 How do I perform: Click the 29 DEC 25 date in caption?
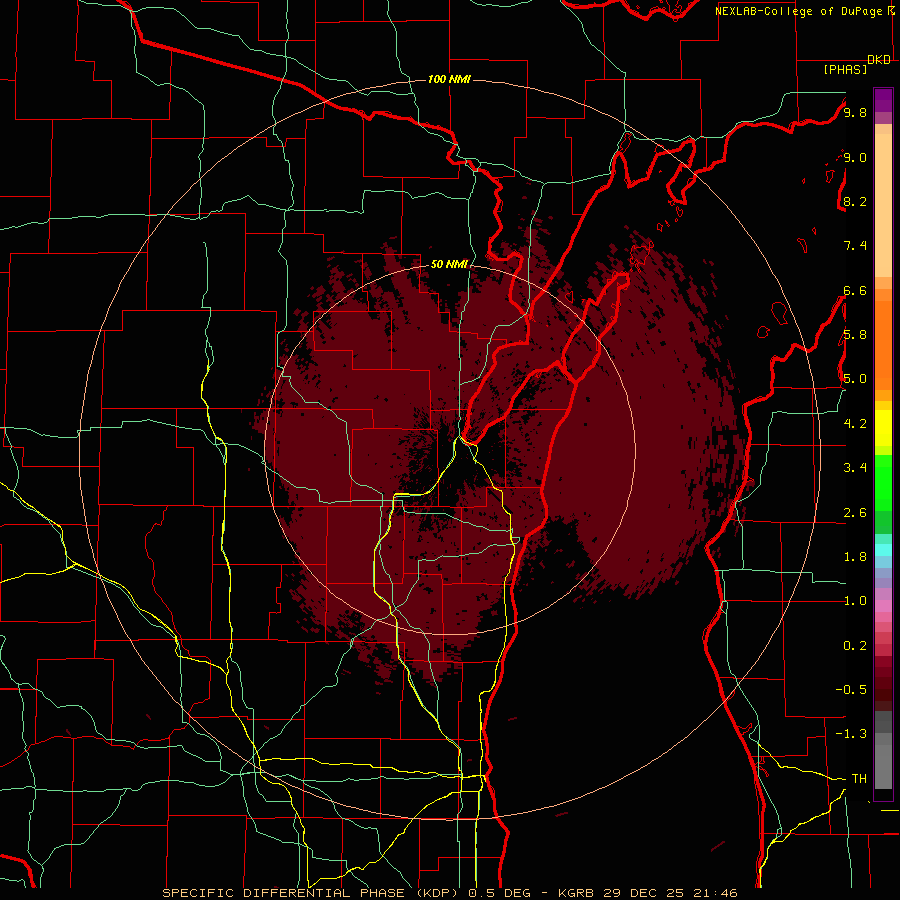click(x=645, y=893)
